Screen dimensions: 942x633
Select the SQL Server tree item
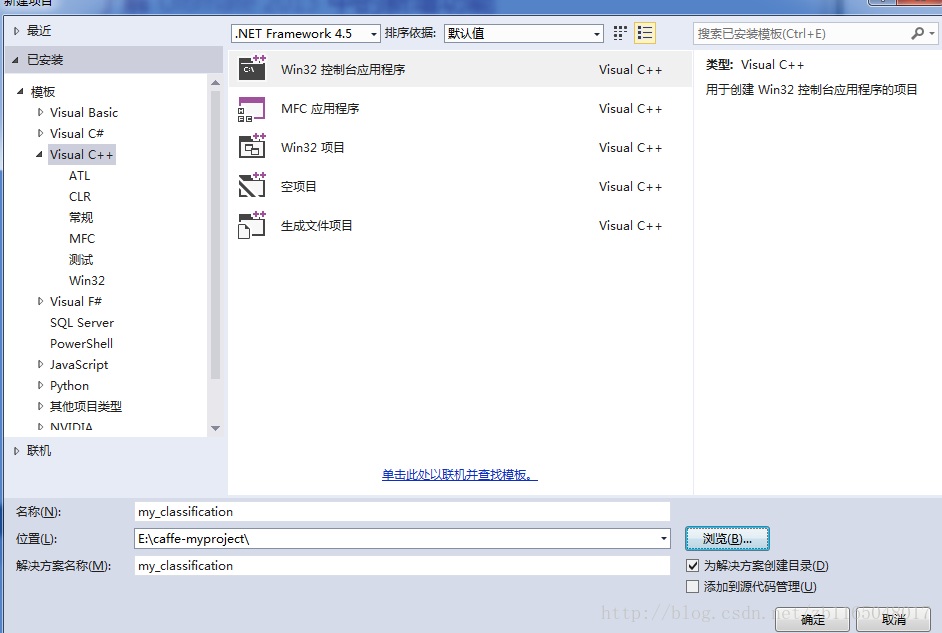(82, 323)
